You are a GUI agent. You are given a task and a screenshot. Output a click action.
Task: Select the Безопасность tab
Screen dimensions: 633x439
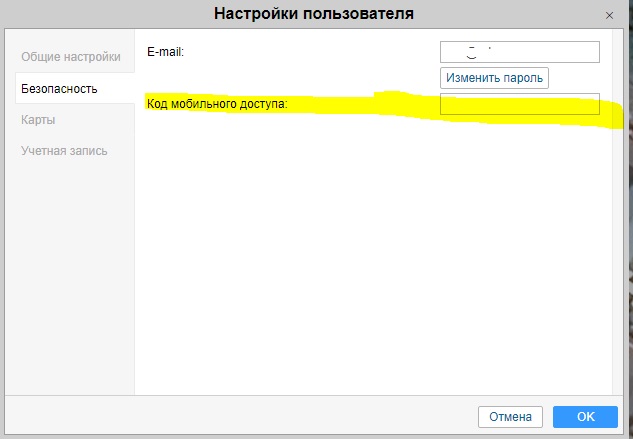click(59, 89)
